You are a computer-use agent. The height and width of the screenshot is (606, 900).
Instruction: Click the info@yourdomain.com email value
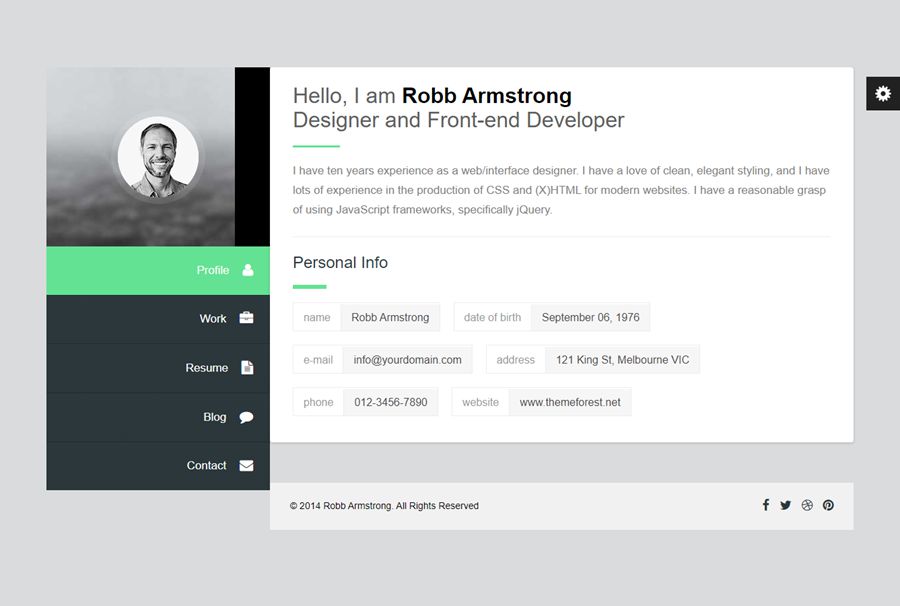pos(407,360)
